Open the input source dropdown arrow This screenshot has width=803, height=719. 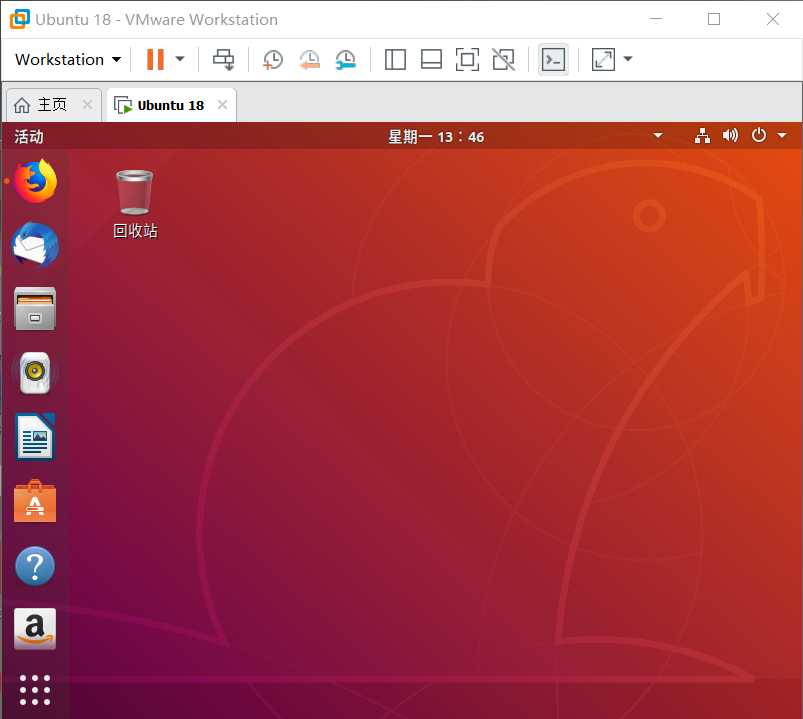(x=658, y=136)
